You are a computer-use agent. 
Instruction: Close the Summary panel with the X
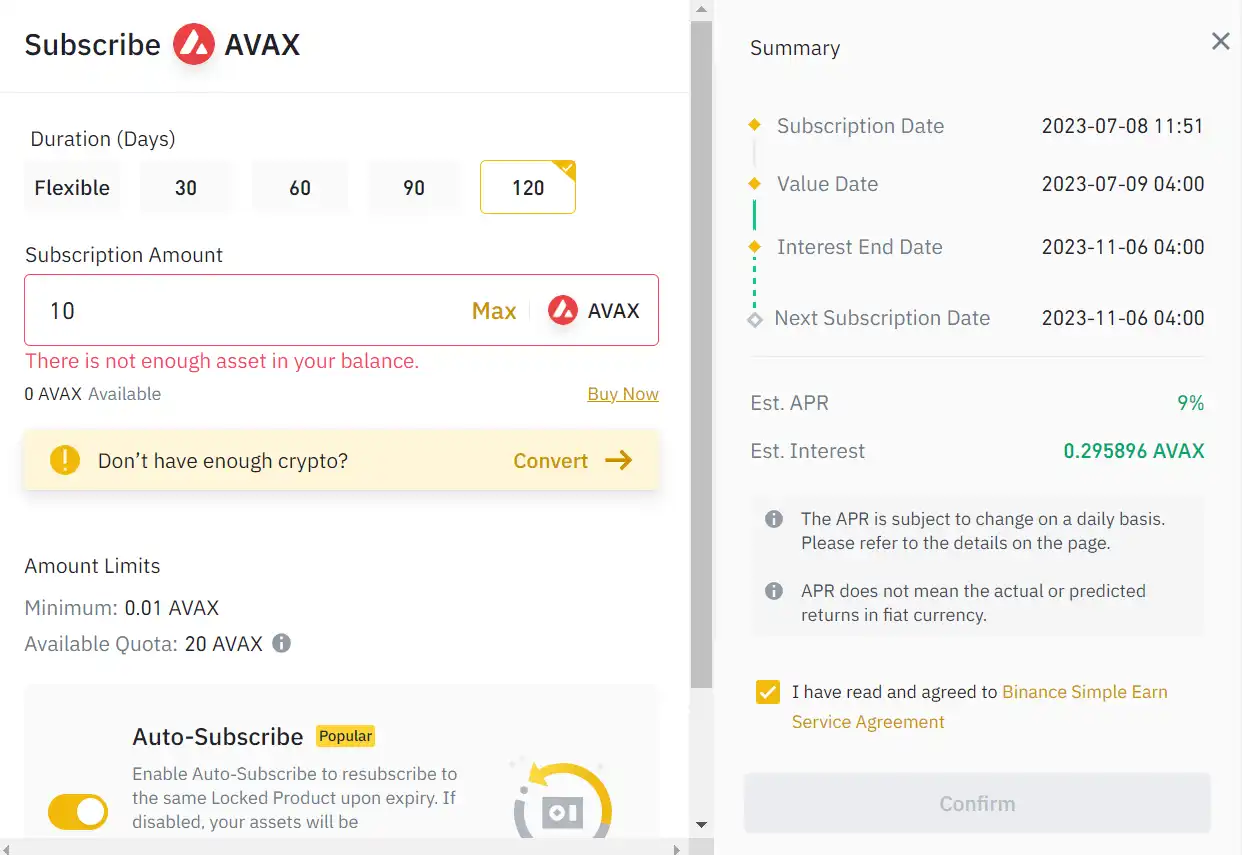pyautogui.click(x=1220, y=41)
